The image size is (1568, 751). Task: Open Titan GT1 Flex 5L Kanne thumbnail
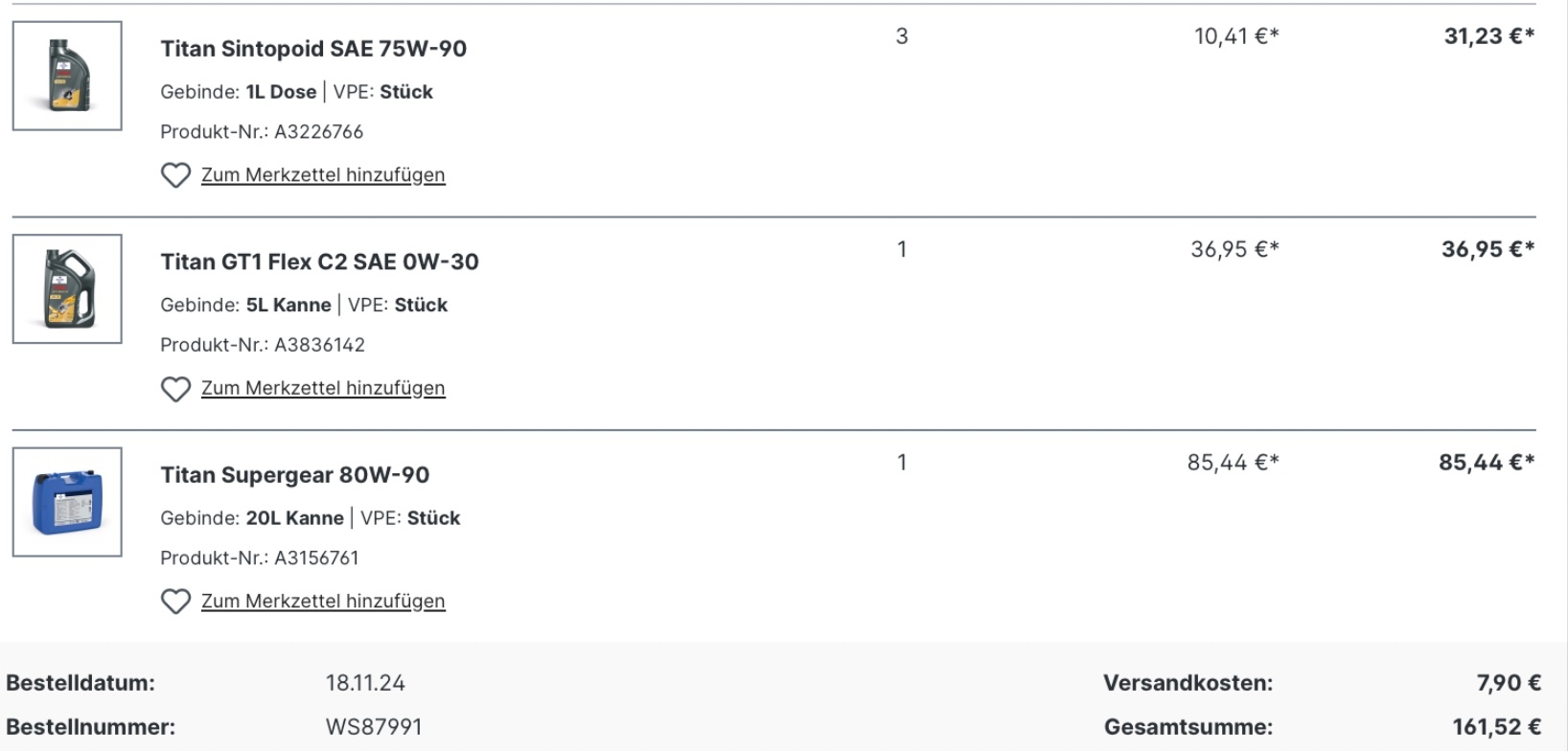pos(67,288)
